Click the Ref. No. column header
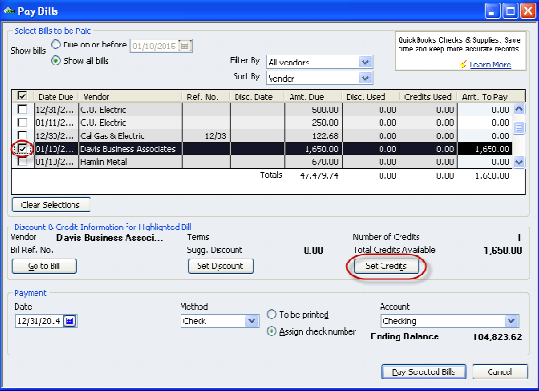Viewport: 539px width, 391px height. tap(206, 97)
